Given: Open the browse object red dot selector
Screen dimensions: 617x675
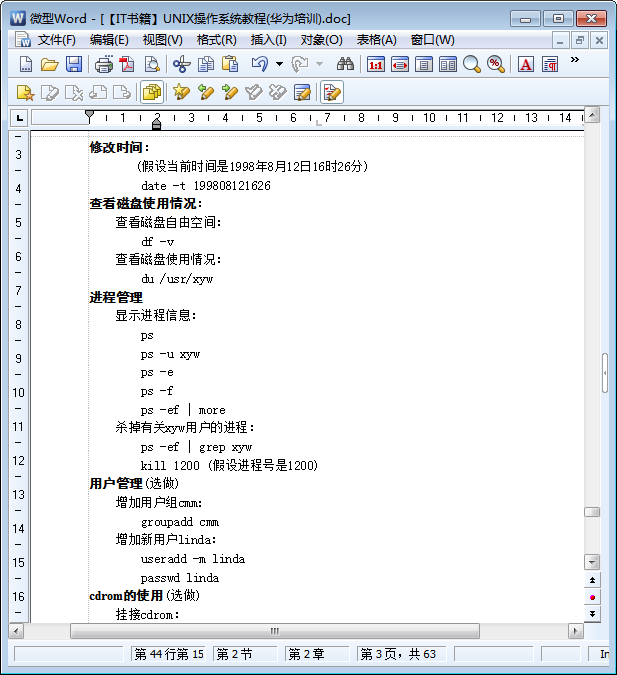Looking at the screenshot, I should coord(592,597).
